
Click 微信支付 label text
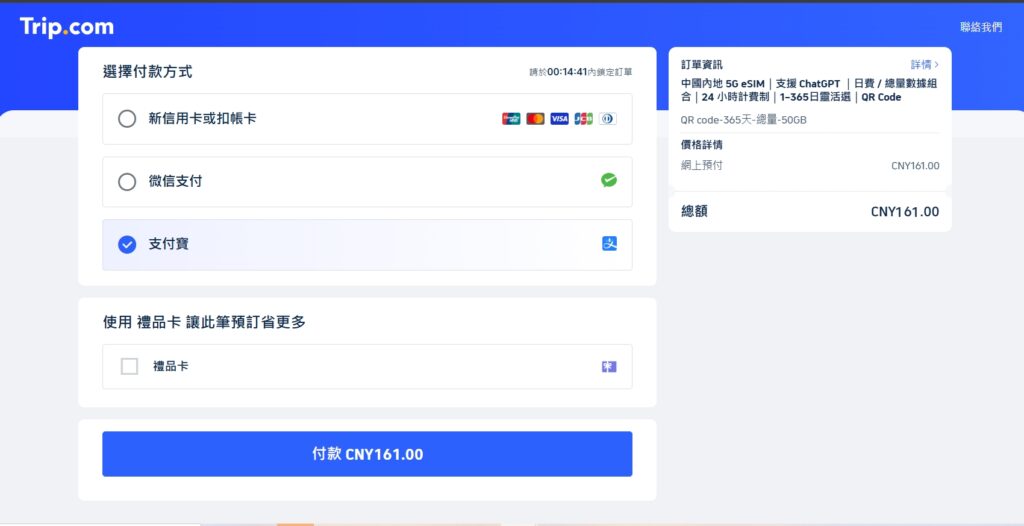pyautogui.click(x=175, y=182)
